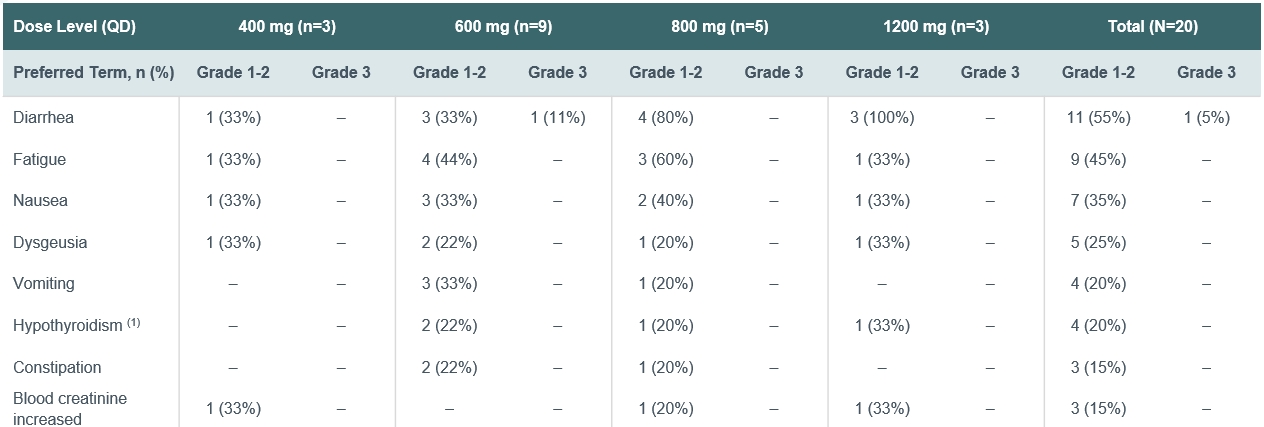The height and width of the screenshot is (427, 1264).
Task: Click the 11 (55%) total diarrhea cell
Action: [x=1098, y=117]
